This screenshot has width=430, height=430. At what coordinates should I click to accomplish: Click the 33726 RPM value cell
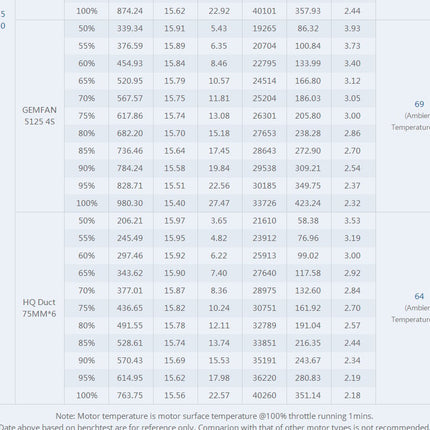pyautogui.click(x=264, y=203)
